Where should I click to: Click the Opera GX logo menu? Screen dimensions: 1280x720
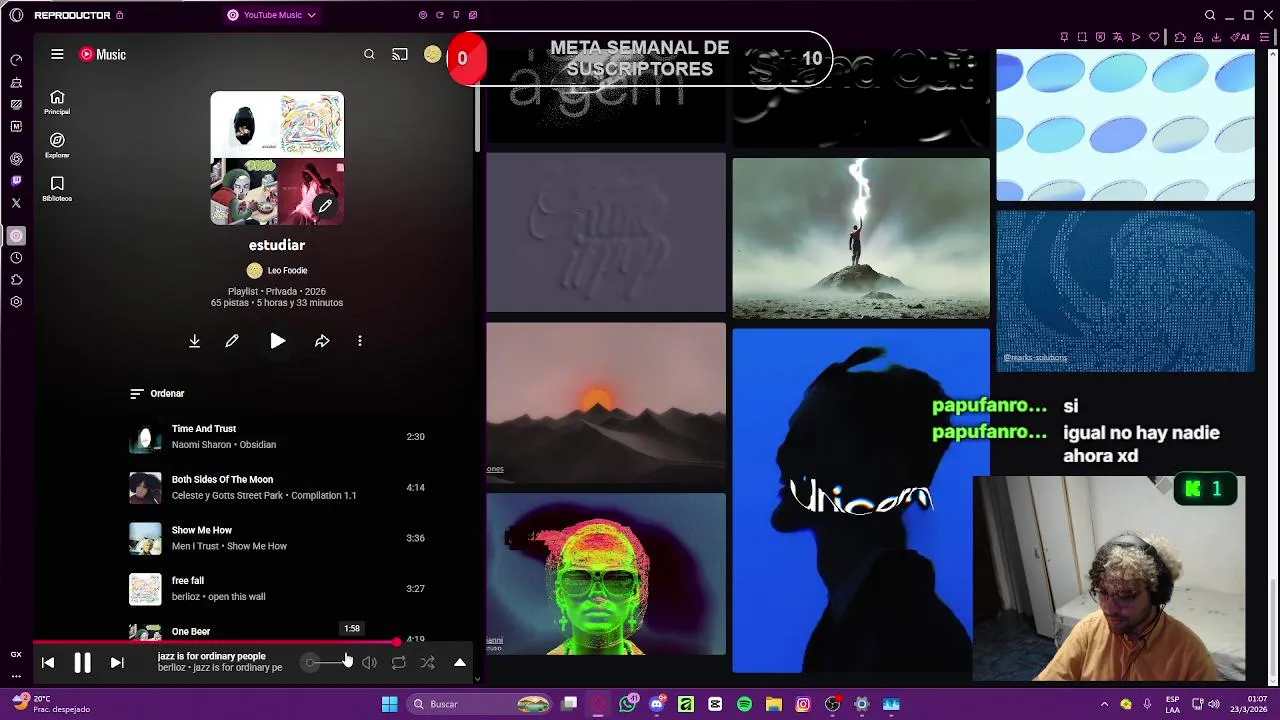coord(16,15)
